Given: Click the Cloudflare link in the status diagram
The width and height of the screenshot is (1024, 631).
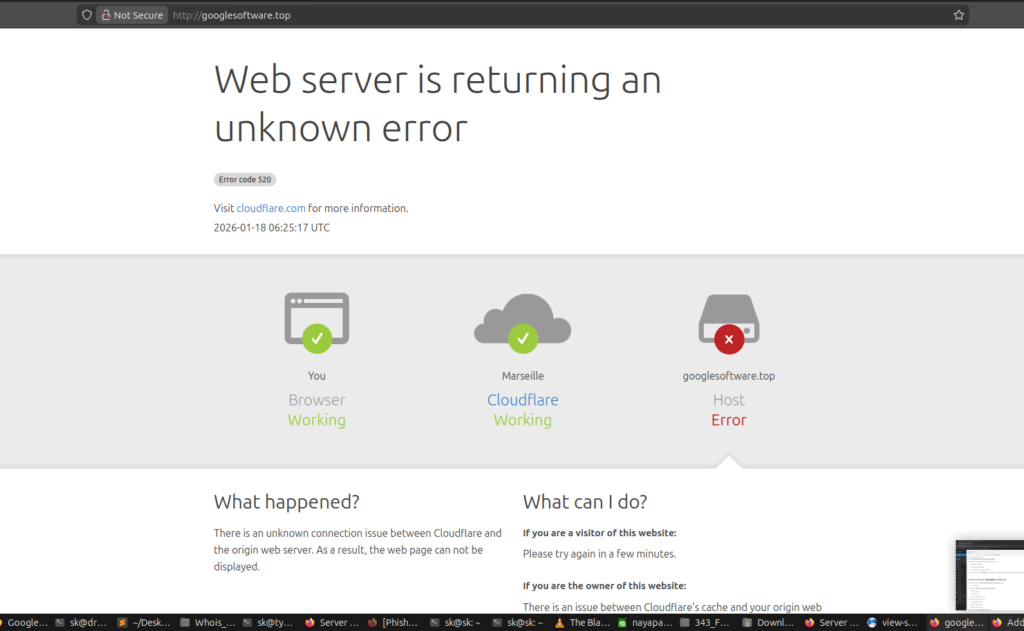Looking at the screenshot, I should pos(522,399).
